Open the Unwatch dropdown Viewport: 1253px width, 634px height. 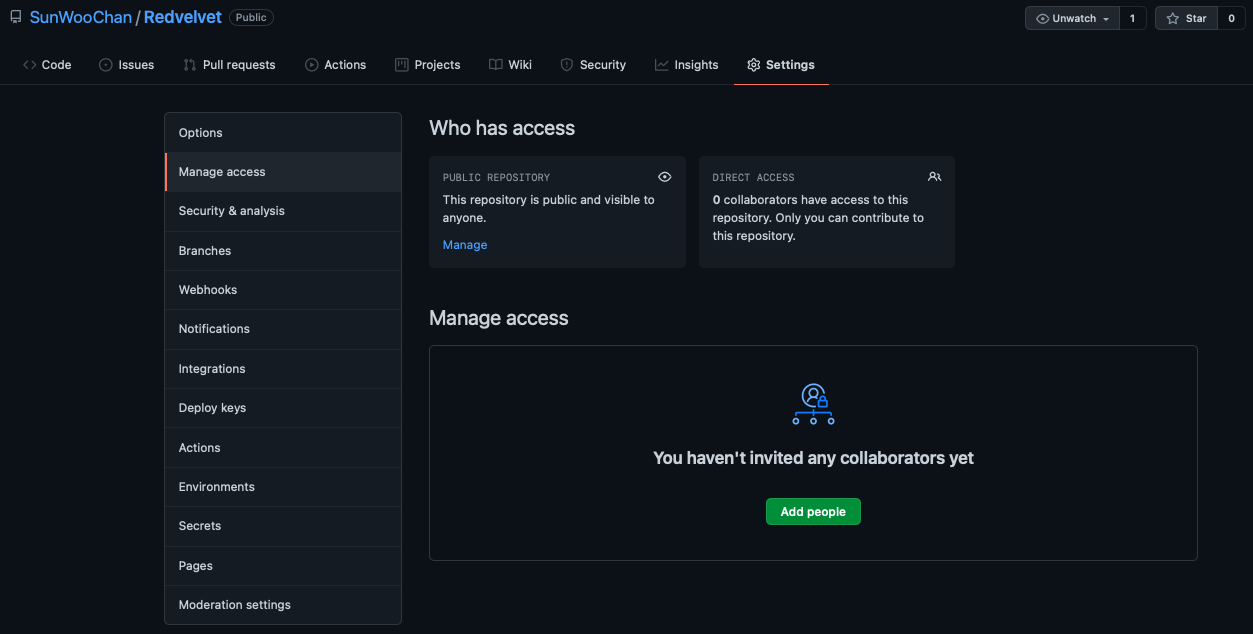click(1073, 18)
